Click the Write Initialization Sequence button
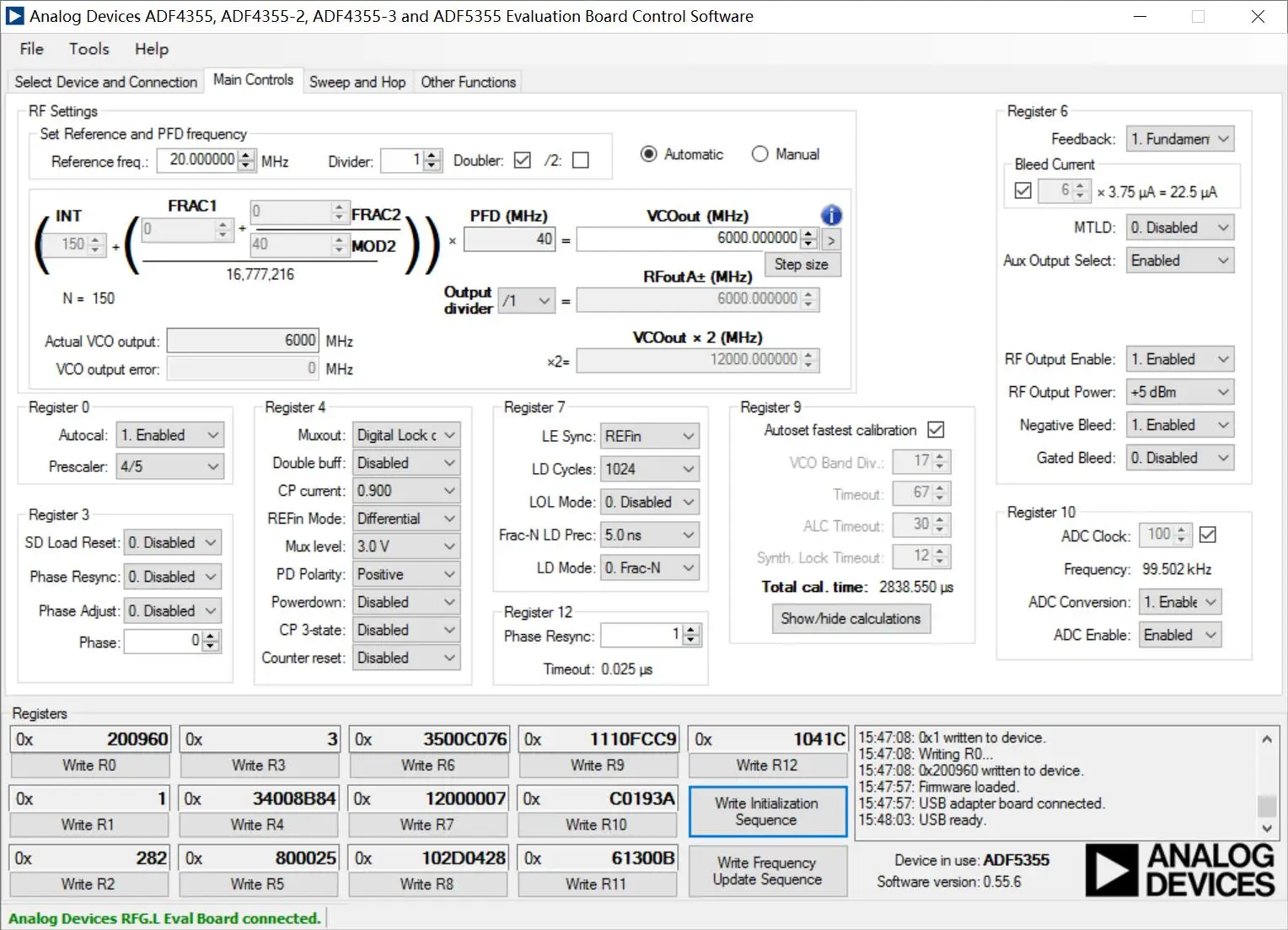Viewport: 1288px width, 930px height. [766, 811]
